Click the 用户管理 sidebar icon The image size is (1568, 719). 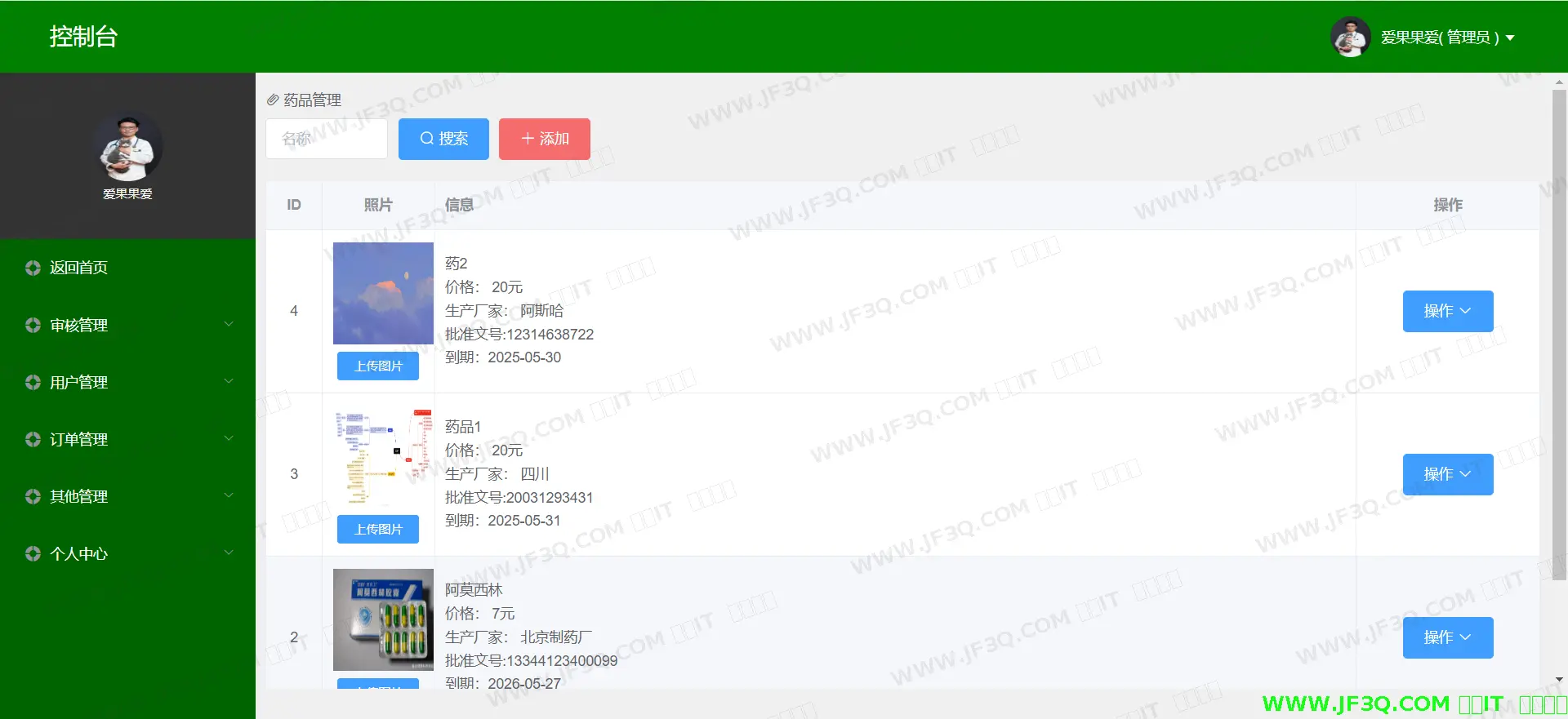(33, 382)
